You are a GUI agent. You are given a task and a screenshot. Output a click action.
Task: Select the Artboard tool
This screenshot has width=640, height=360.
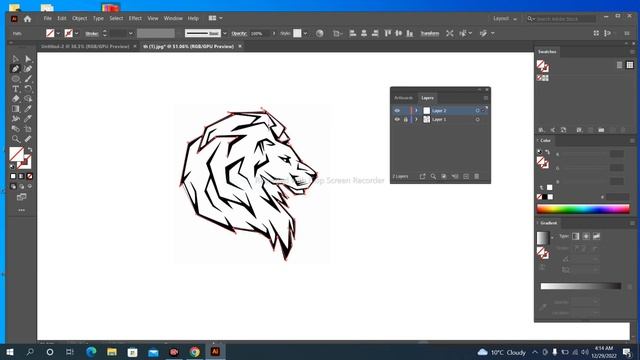pos(28,129)
